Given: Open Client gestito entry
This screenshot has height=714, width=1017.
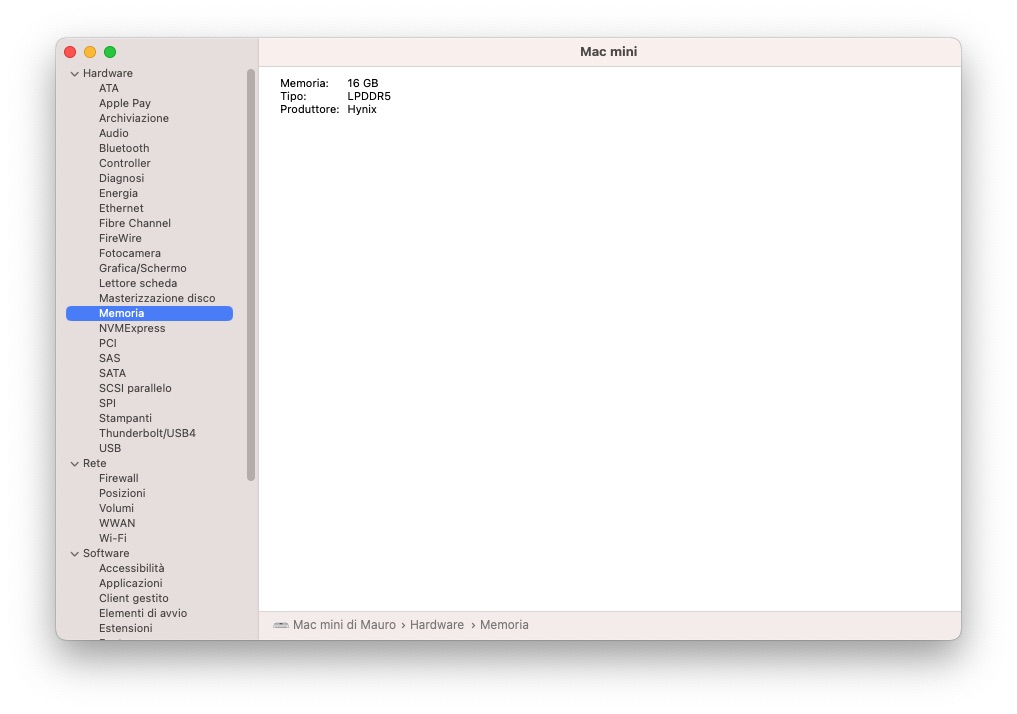Looking at the screenshot, I should pos(134,598).
